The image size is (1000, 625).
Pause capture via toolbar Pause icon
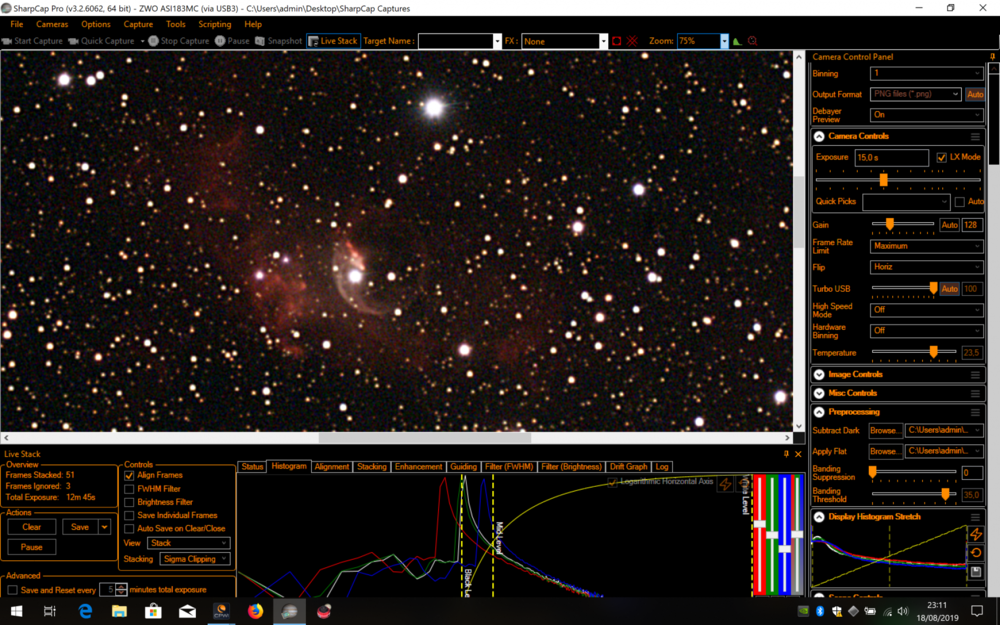pyautogui.click(x=220, y=41)
